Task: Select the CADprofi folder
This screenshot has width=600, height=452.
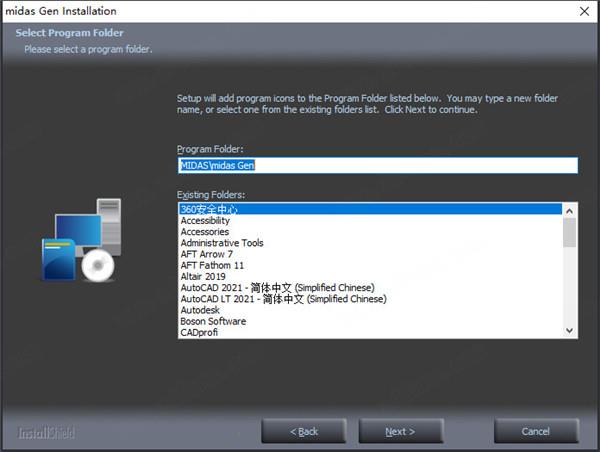Action: tap(370, 332)
